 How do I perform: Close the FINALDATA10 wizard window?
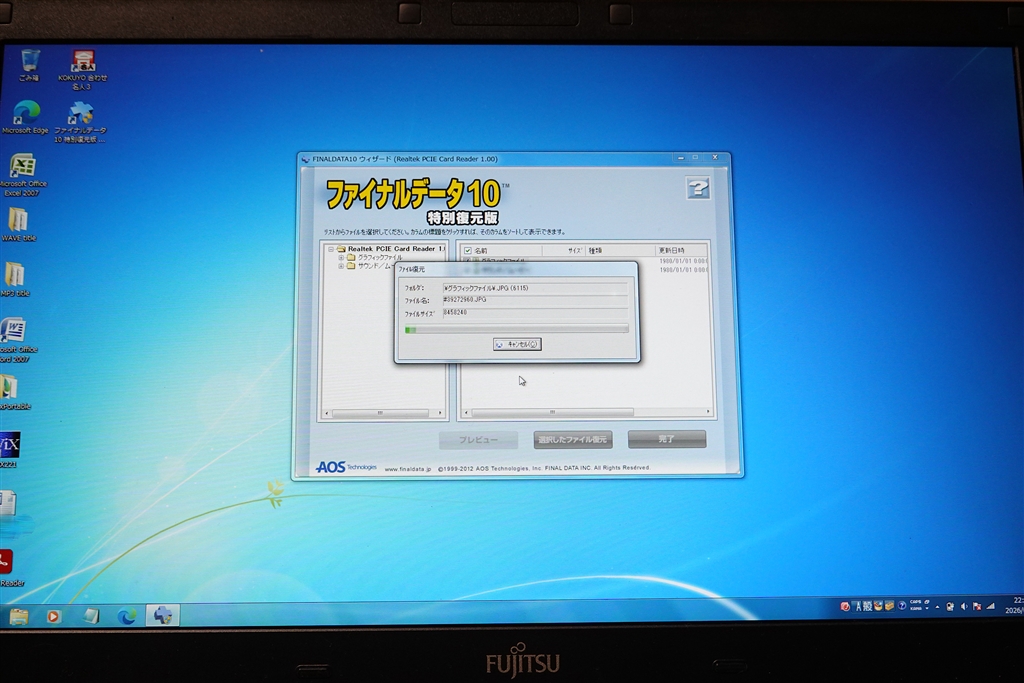(715, 157)
